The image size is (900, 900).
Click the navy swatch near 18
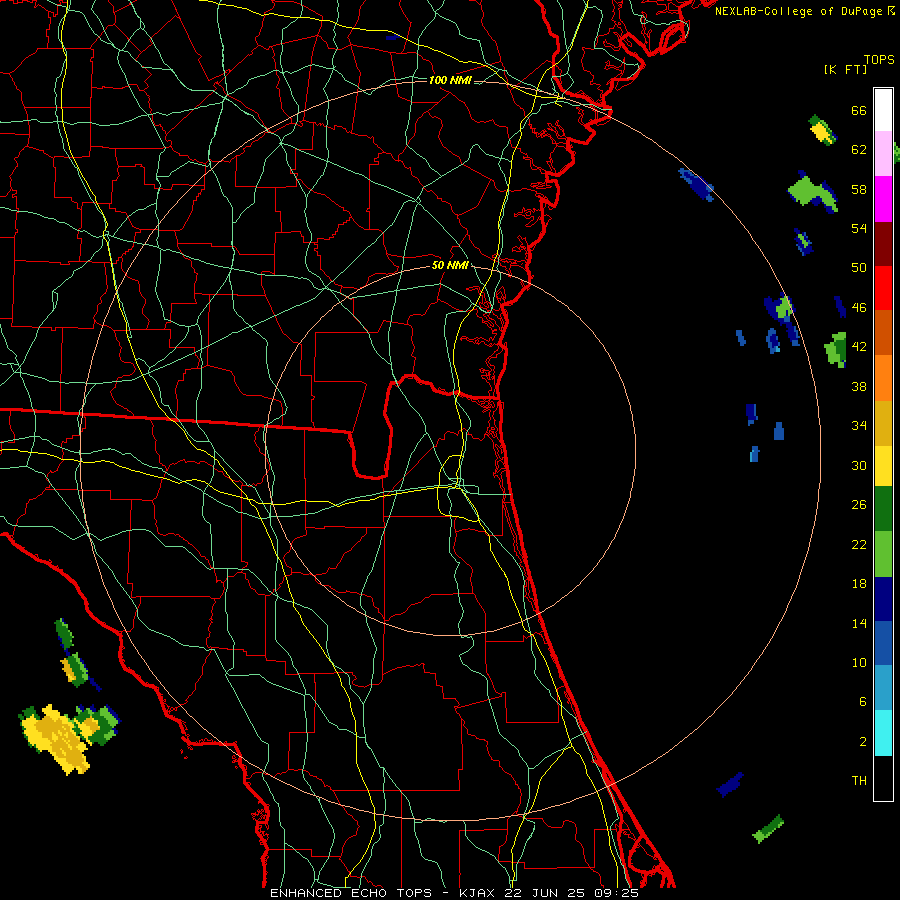(x=883, y=599)
